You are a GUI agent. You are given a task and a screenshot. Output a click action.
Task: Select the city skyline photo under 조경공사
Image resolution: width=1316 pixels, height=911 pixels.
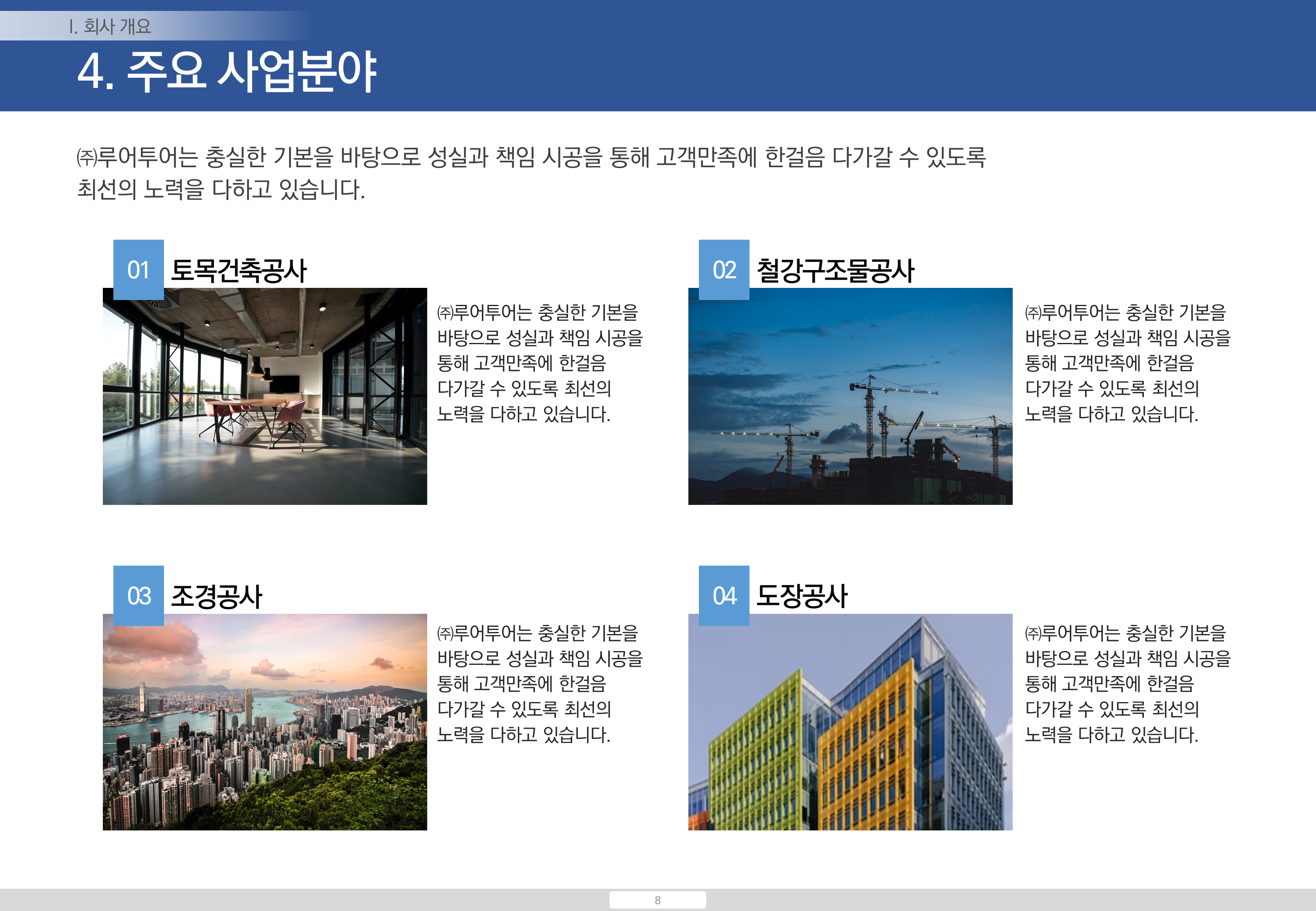coord(265,722)
